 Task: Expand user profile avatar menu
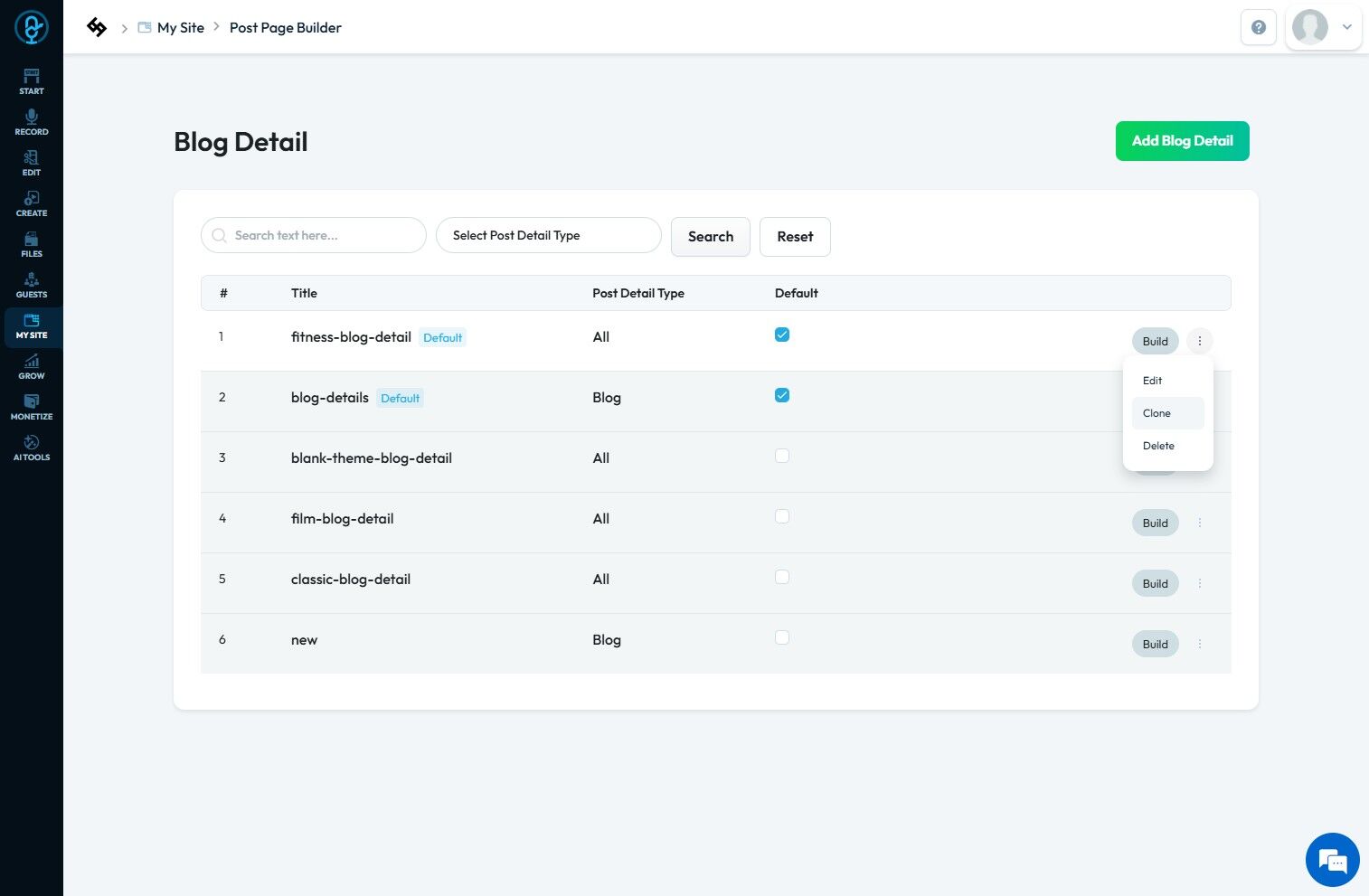click(1323, 27)
